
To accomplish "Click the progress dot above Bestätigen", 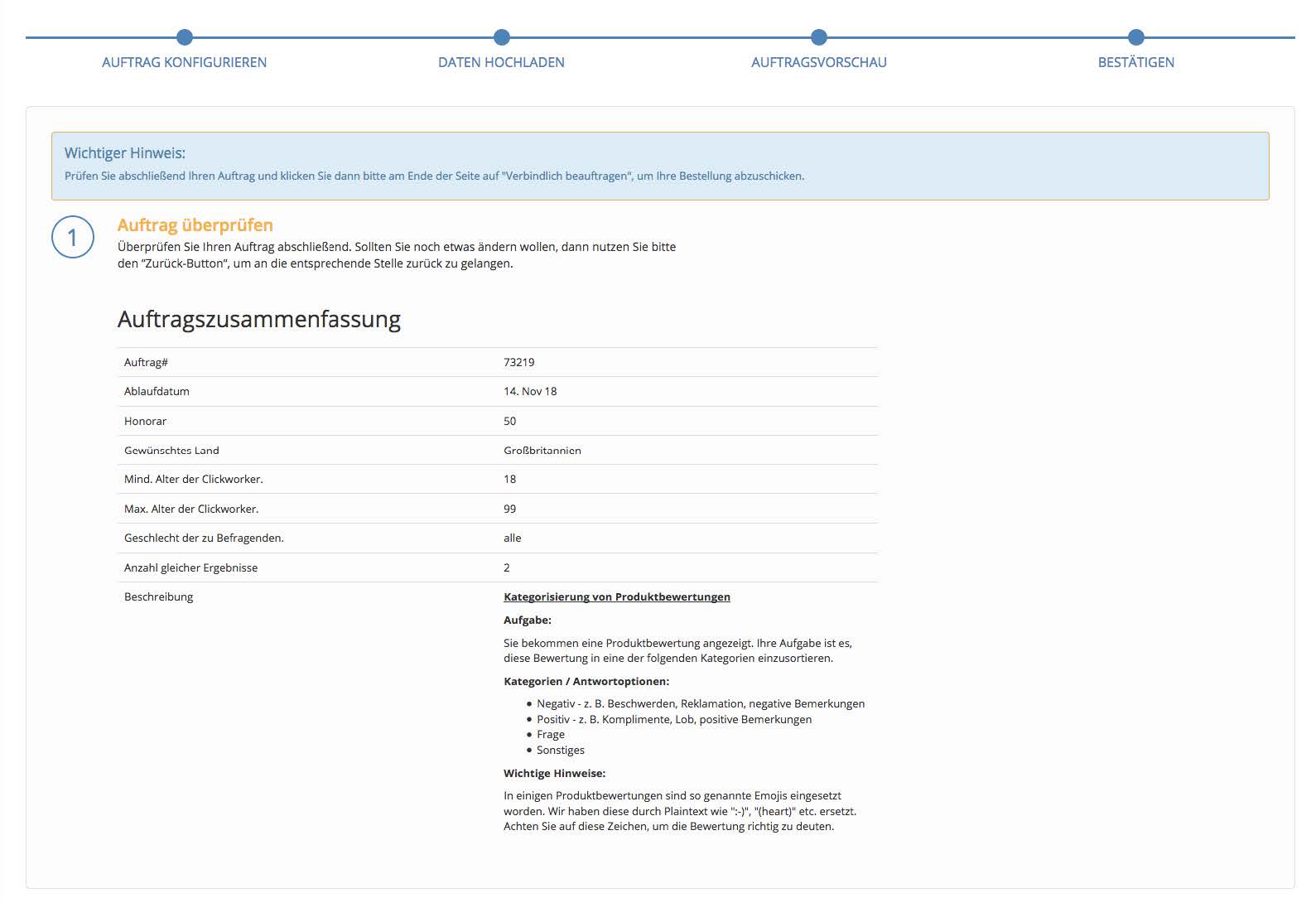I will point(1136,37).
